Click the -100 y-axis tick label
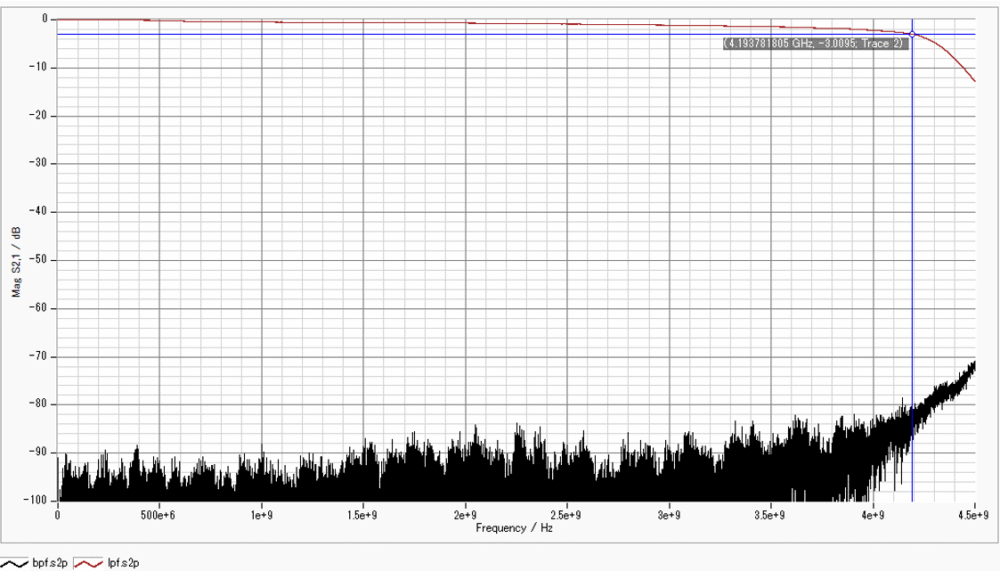 pos(37,500)
